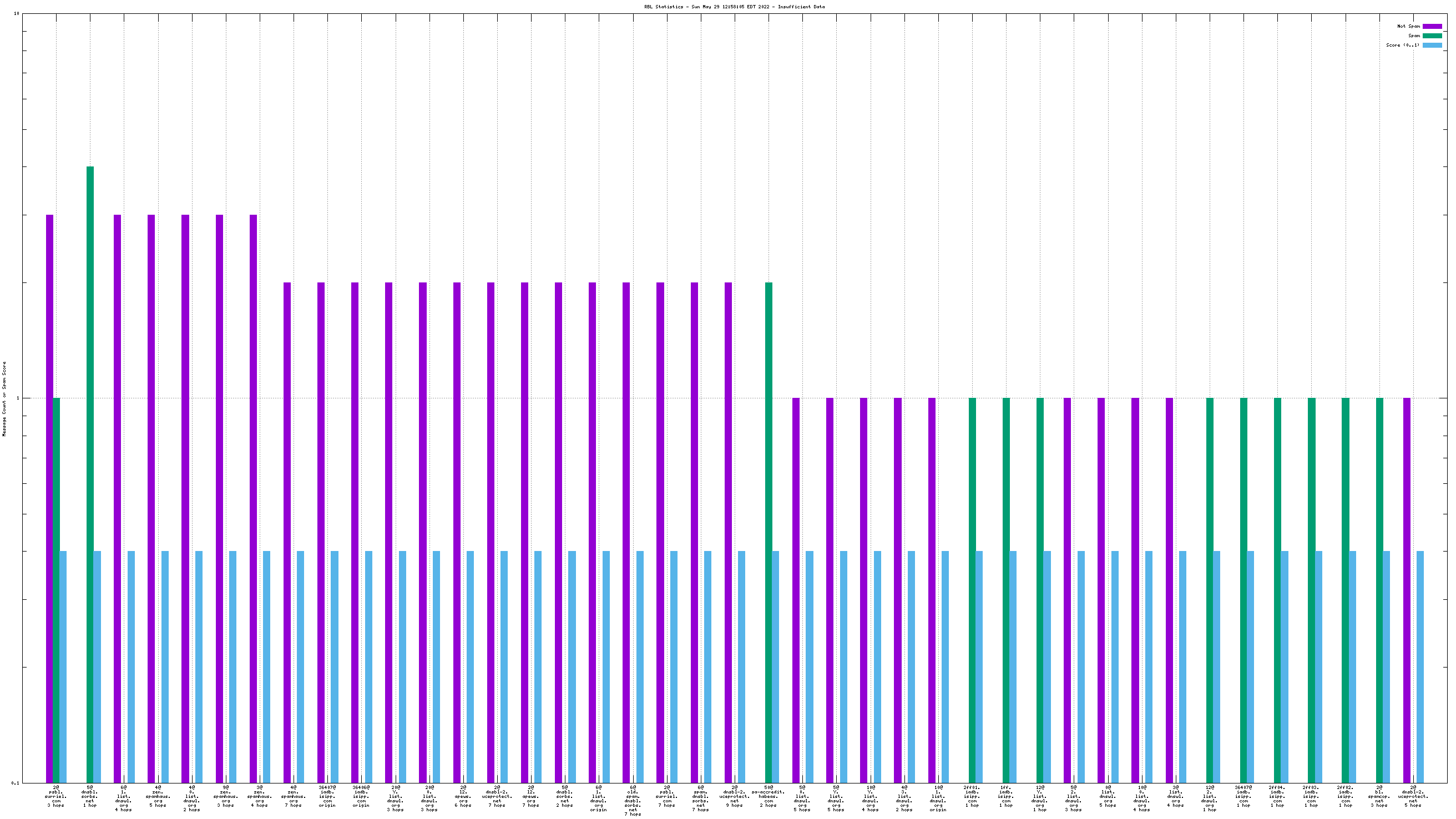This screenshot has height=819, width=1456.
Task: Click the y-axis tick label '1'
Action: (17, 398)
